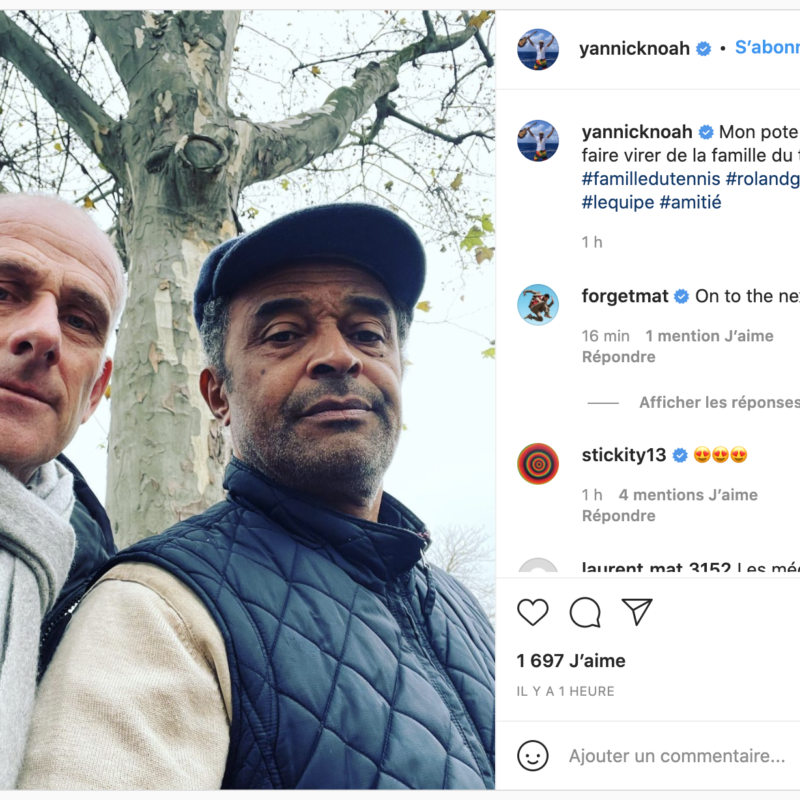The image size is (800, 800).
Task: Open yannicknoah avatar beside the caption
Action: tap(538, 140)
